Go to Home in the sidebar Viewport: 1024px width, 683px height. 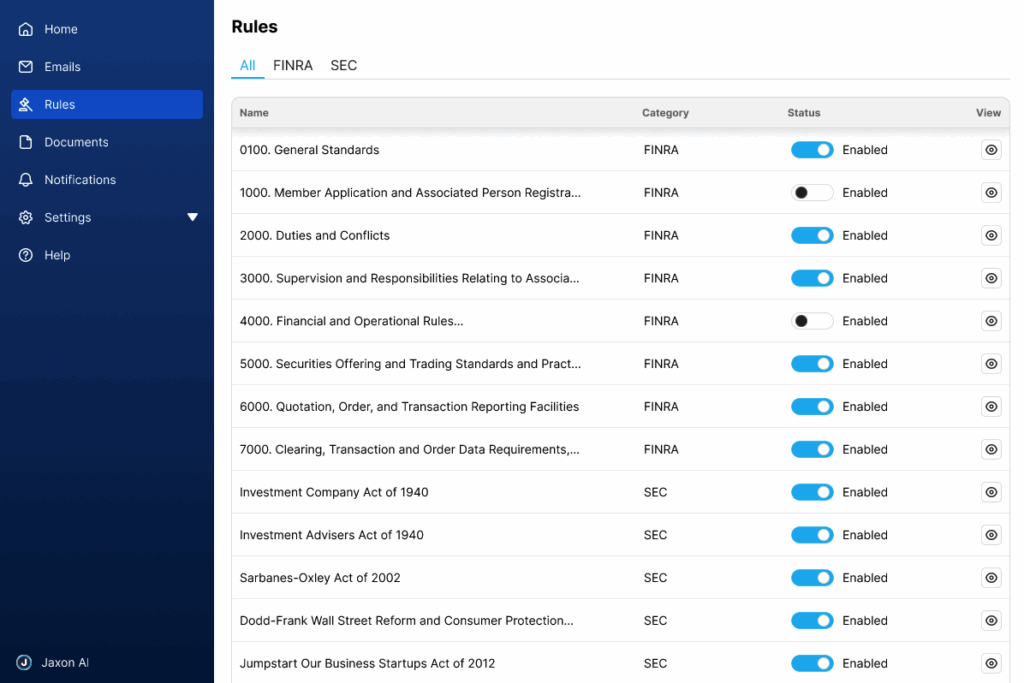[61, 29]
